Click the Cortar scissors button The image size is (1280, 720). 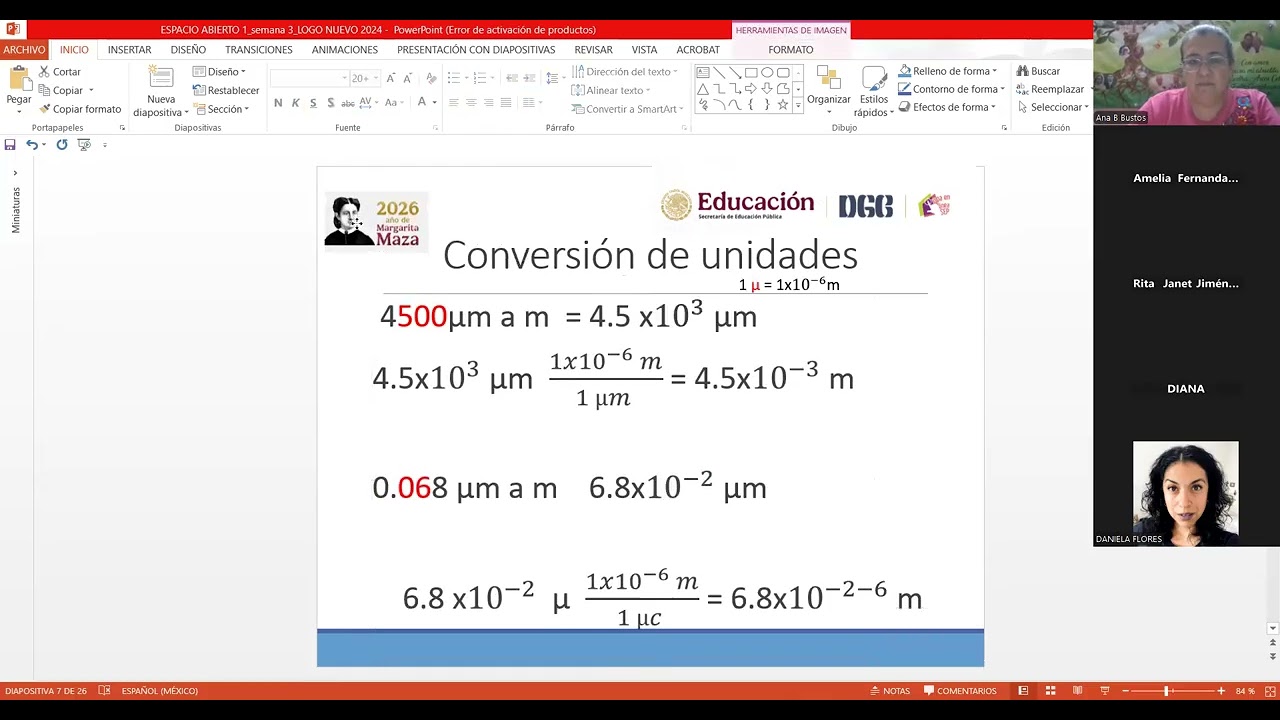pos(60,72)
